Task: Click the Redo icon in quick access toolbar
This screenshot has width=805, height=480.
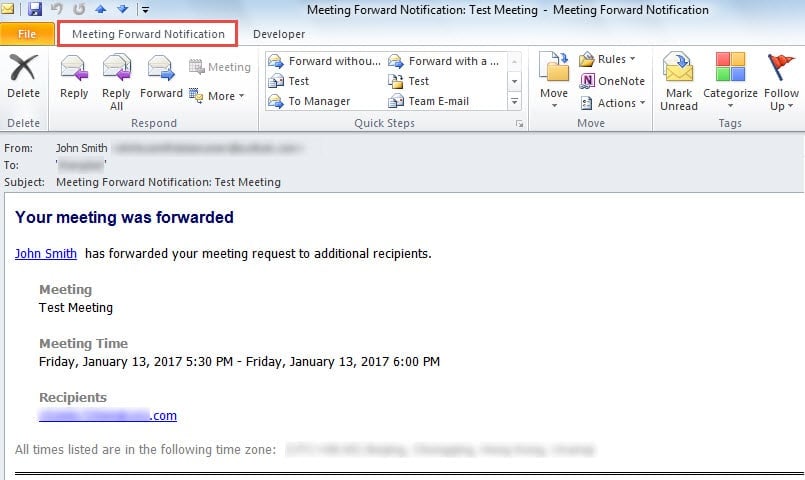Action: point(79,9)
